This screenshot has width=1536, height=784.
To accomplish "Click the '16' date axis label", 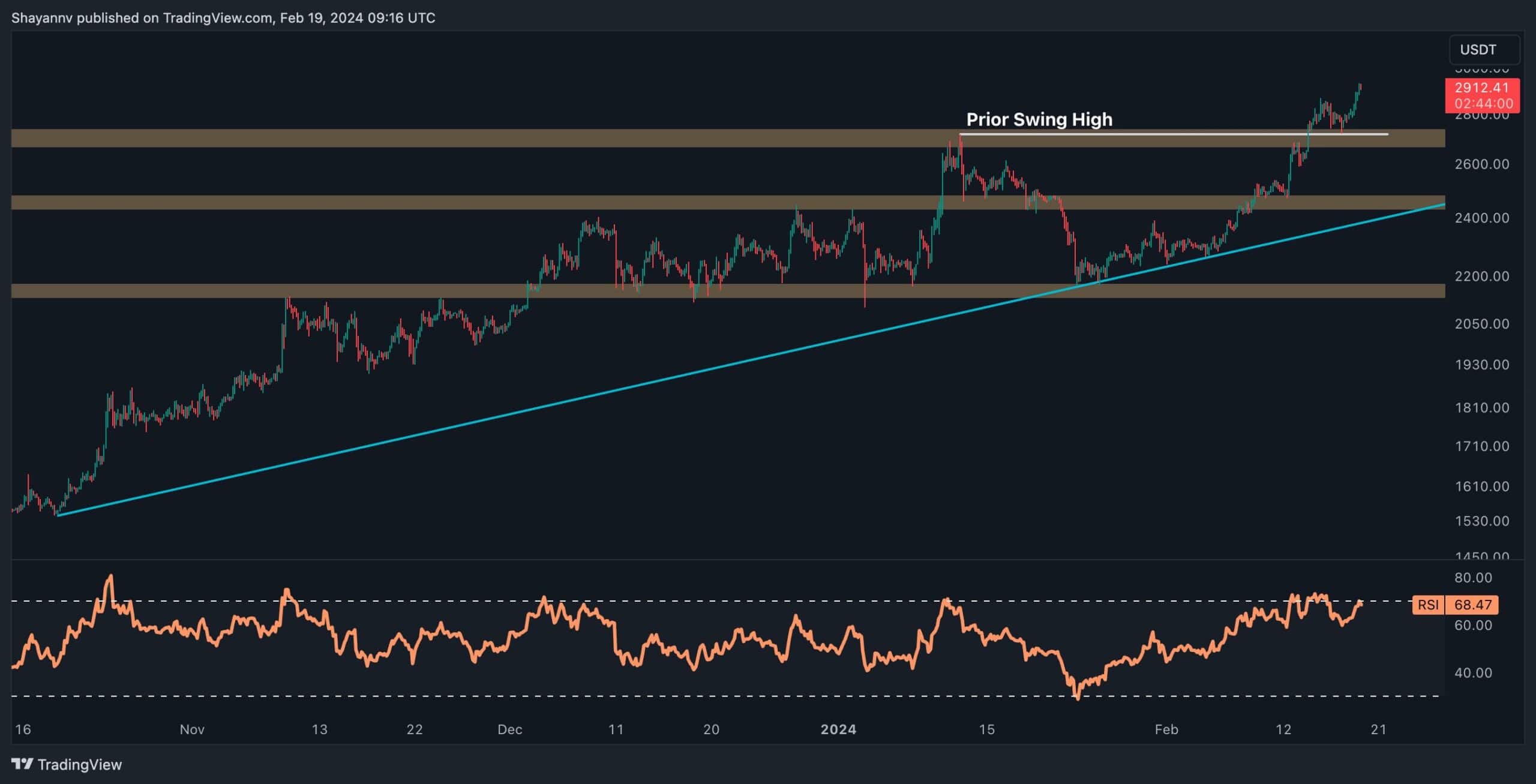I will [23, 730].
